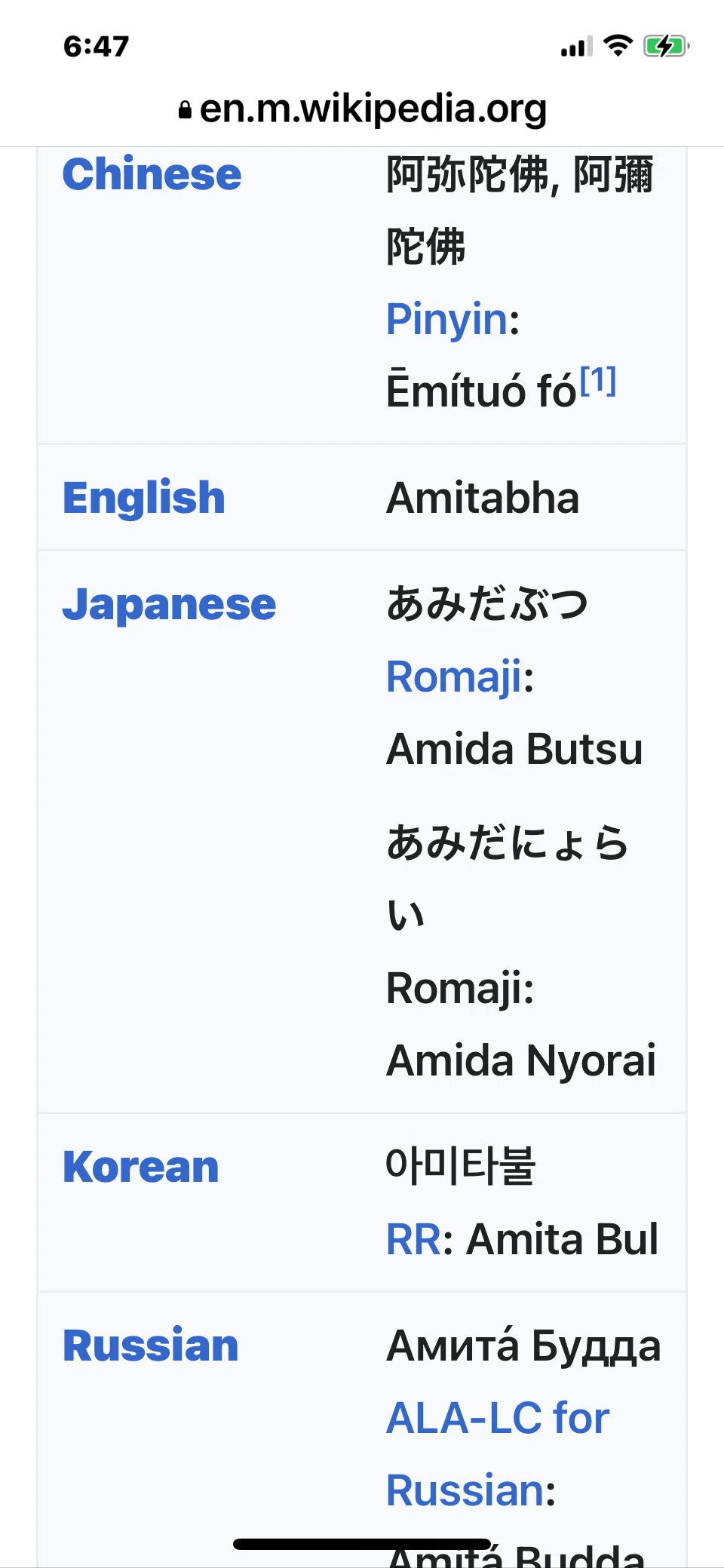Tap the lock icon in address bar
724x1568 pixels.
tap(185, 110)
